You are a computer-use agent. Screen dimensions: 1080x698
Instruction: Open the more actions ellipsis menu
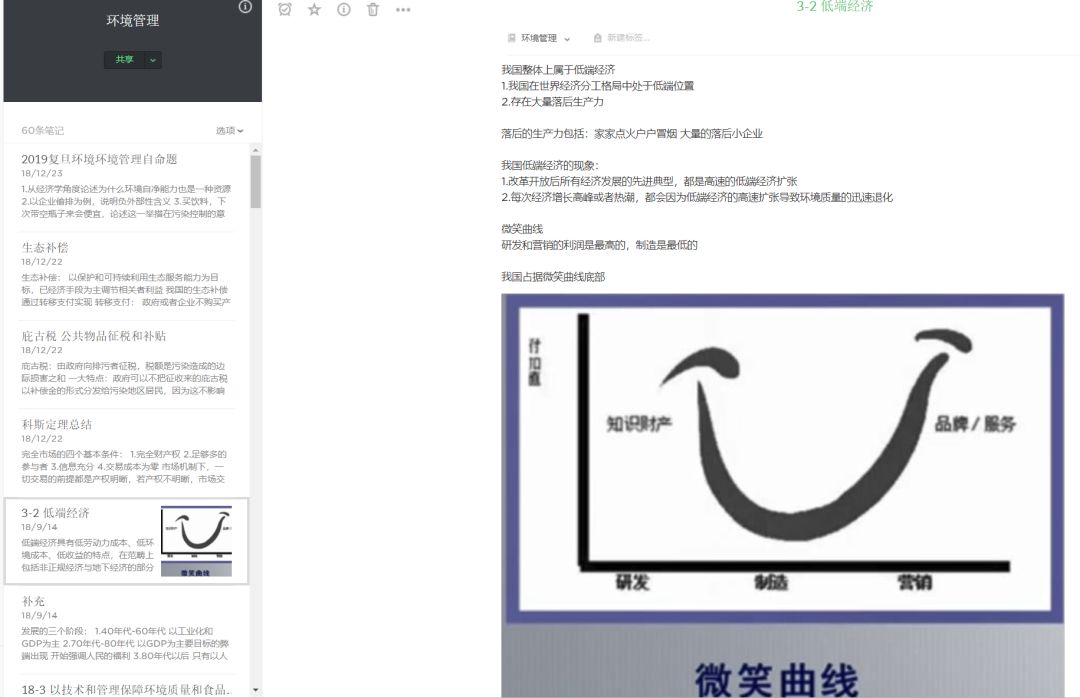click(x=403, y=10)
